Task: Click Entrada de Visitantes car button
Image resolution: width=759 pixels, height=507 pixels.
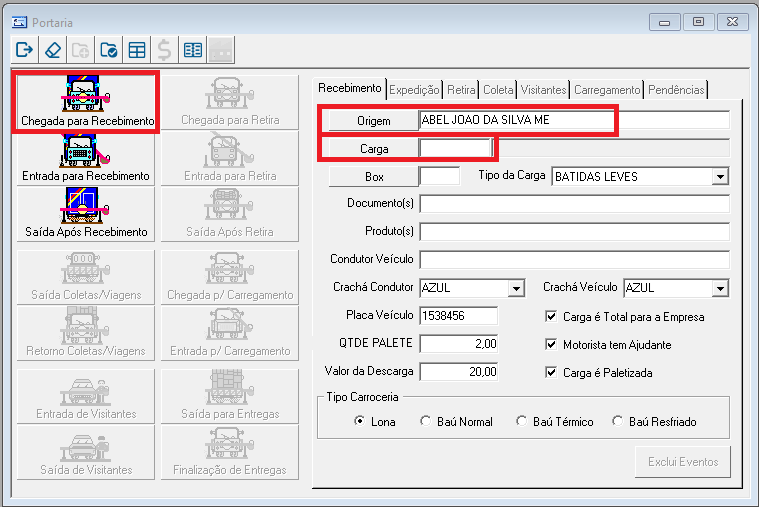Action: click(x=86, y=396)
